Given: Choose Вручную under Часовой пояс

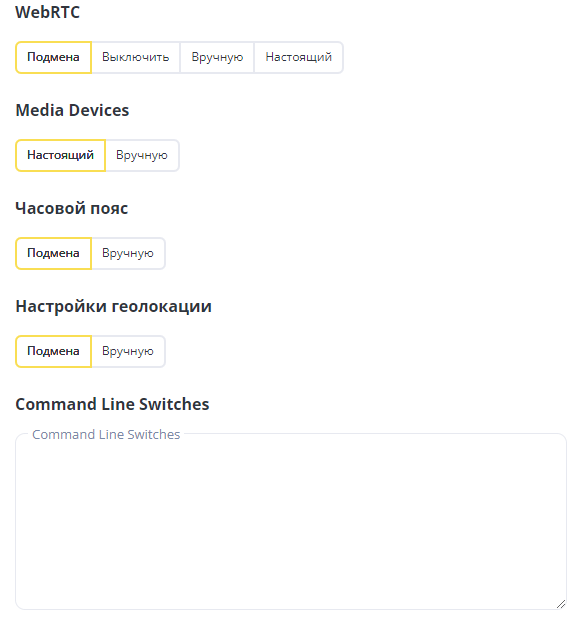Looking at the screenshot, I should 128,254.
